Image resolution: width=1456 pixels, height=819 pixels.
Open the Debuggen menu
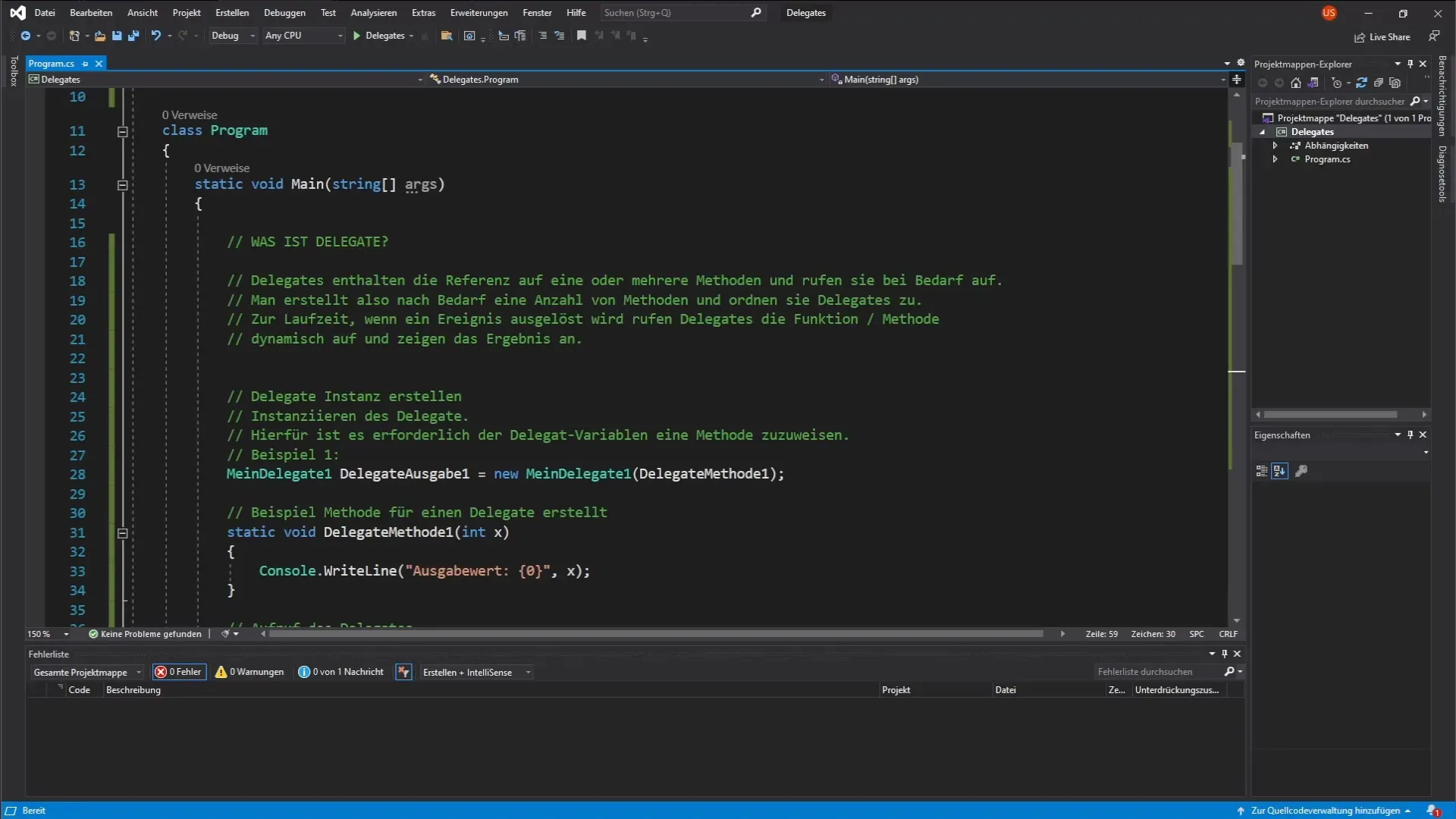(x=284, y=13)
